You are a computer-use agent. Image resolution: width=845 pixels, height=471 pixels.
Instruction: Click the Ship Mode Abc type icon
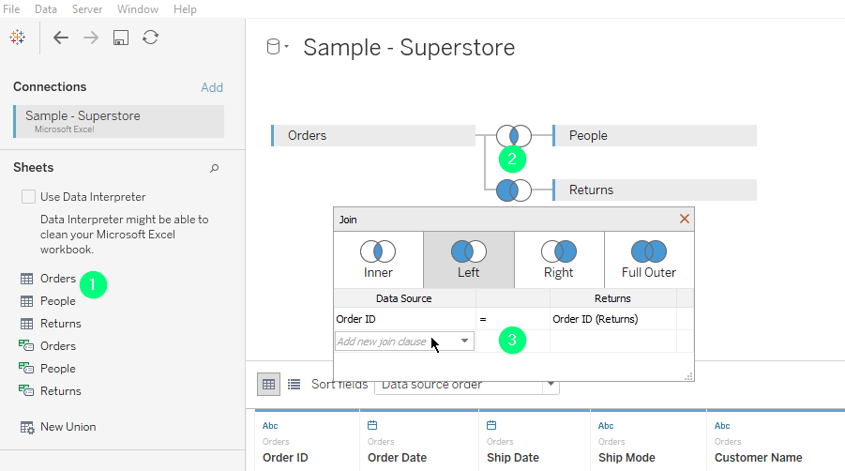(606, 426)
